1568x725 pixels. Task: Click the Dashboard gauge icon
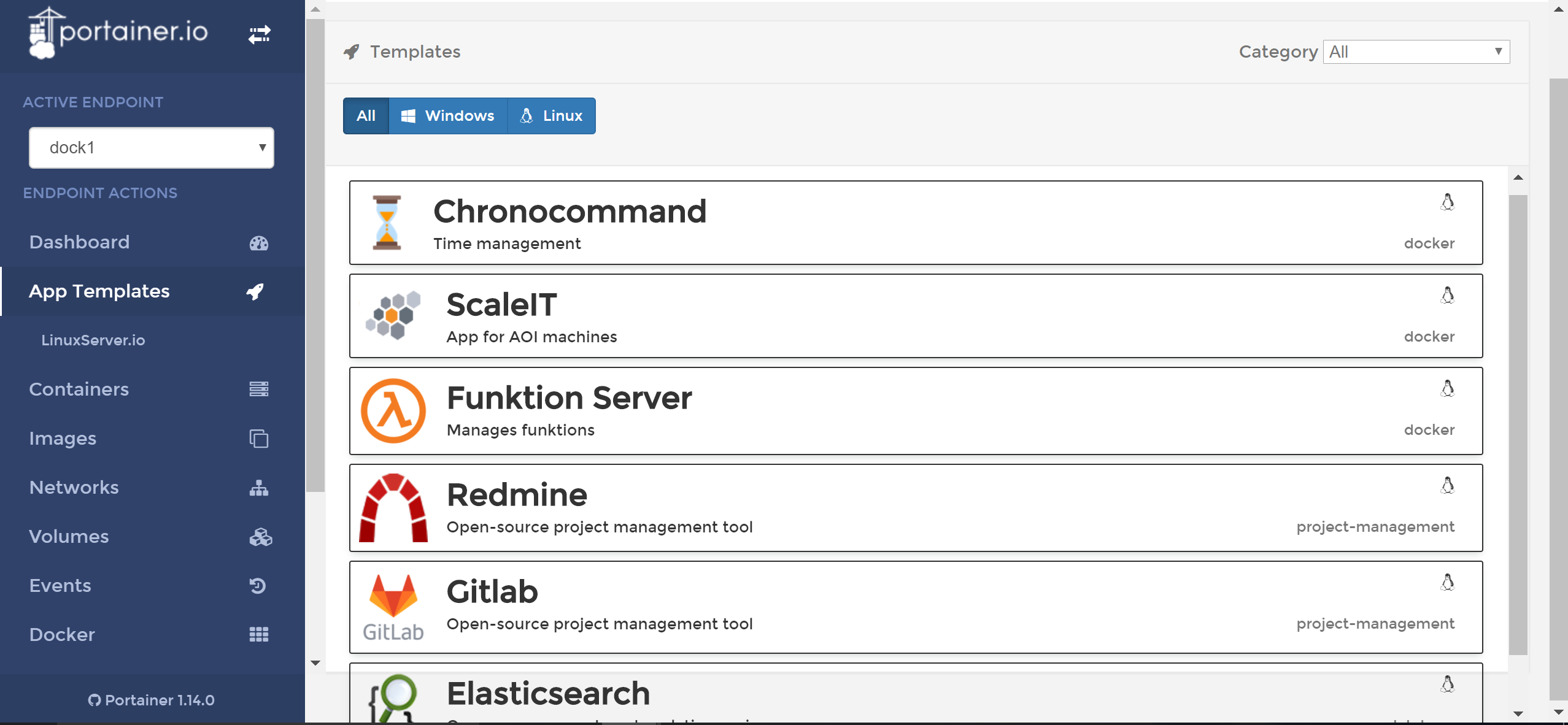point(258,243)
